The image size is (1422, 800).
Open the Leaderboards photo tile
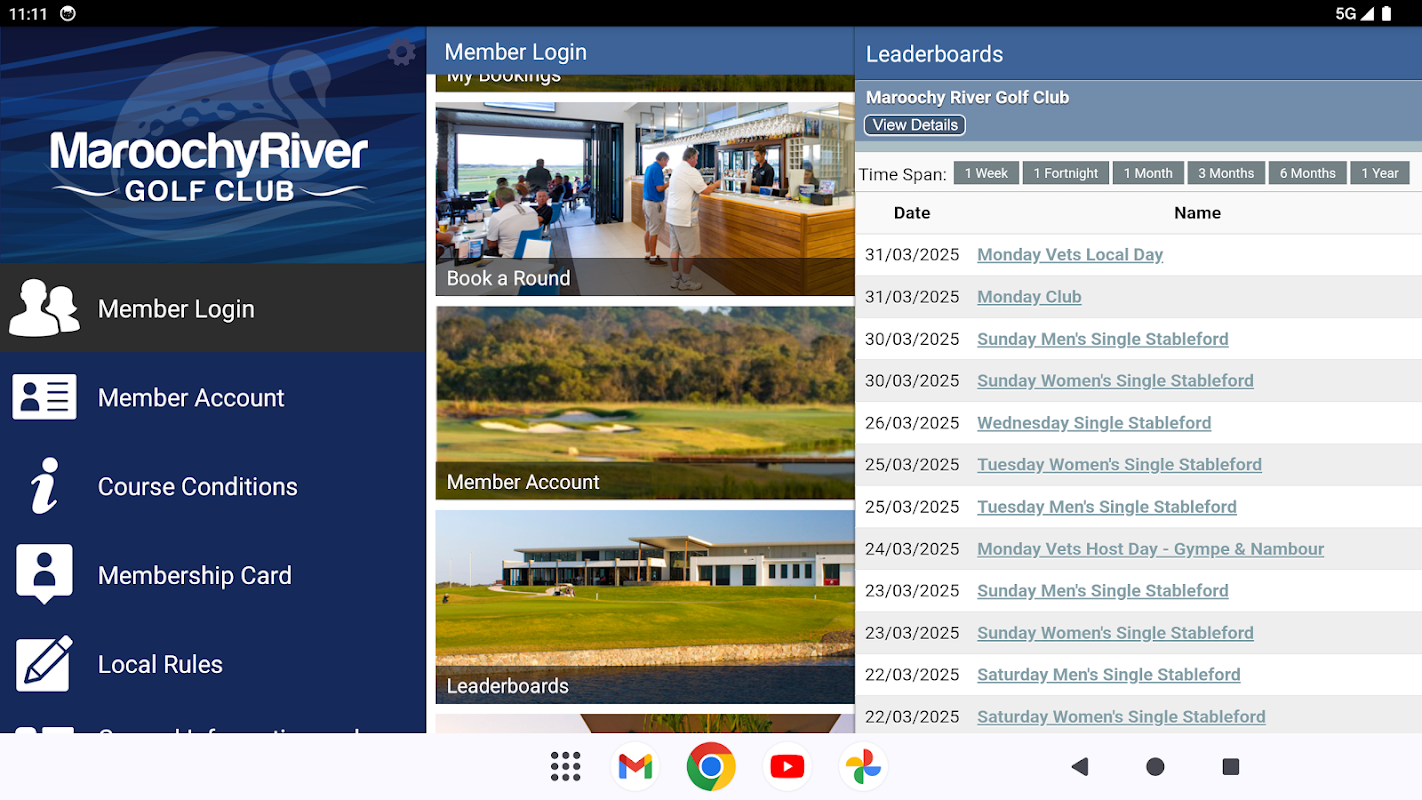coord(645,607)
